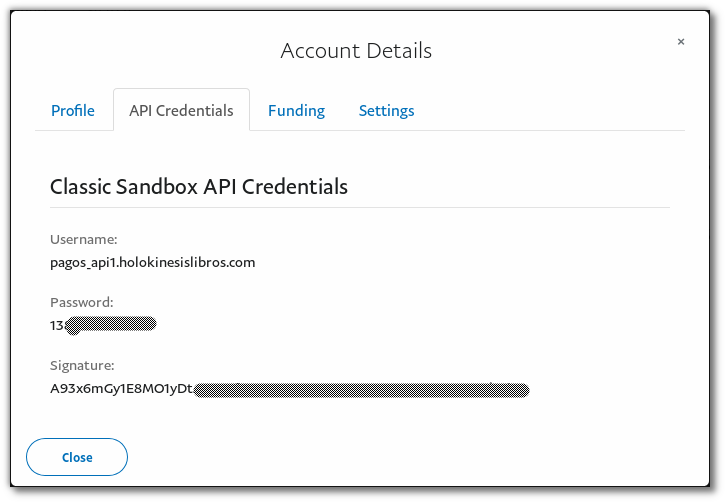The height and width of the screenshot is (503, 726).
Task: Click the Close button
Action: pos(77,457)
